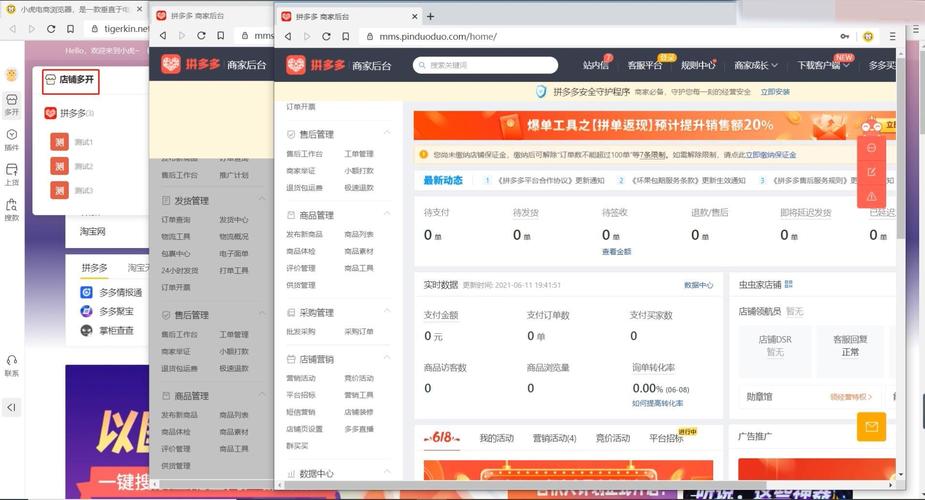Open the 上货 upload goods sidebar icon
The height and width of the screenshot is (500, 925).
[11, 175]
